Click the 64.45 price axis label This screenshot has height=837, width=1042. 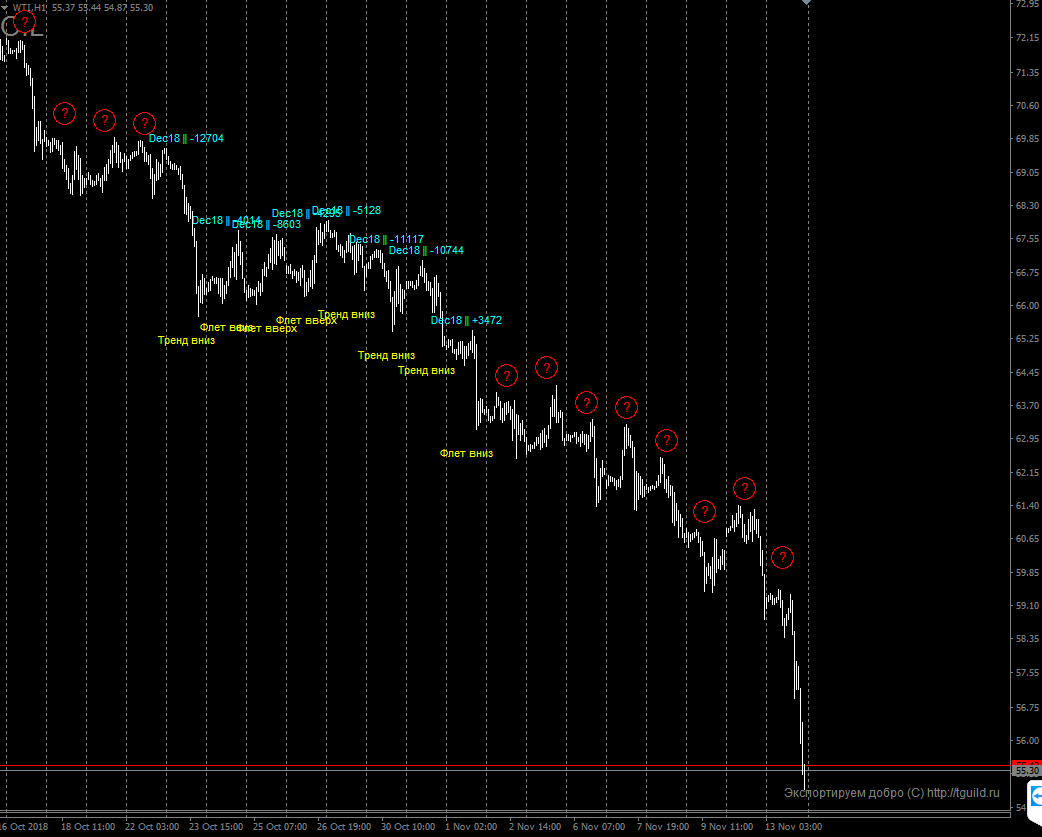click(1027, 372)
